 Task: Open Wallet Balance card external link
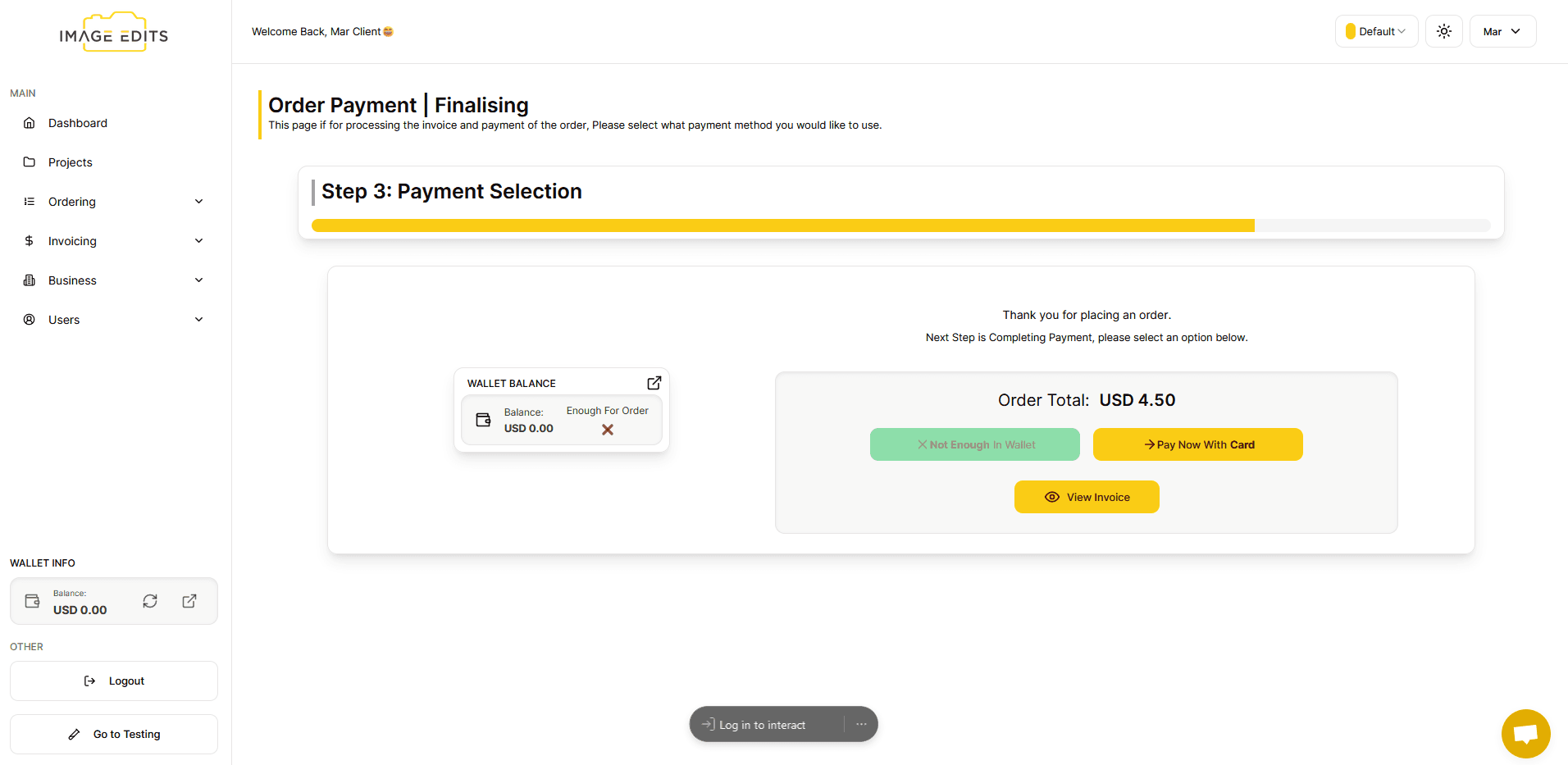tap(654, 383)
